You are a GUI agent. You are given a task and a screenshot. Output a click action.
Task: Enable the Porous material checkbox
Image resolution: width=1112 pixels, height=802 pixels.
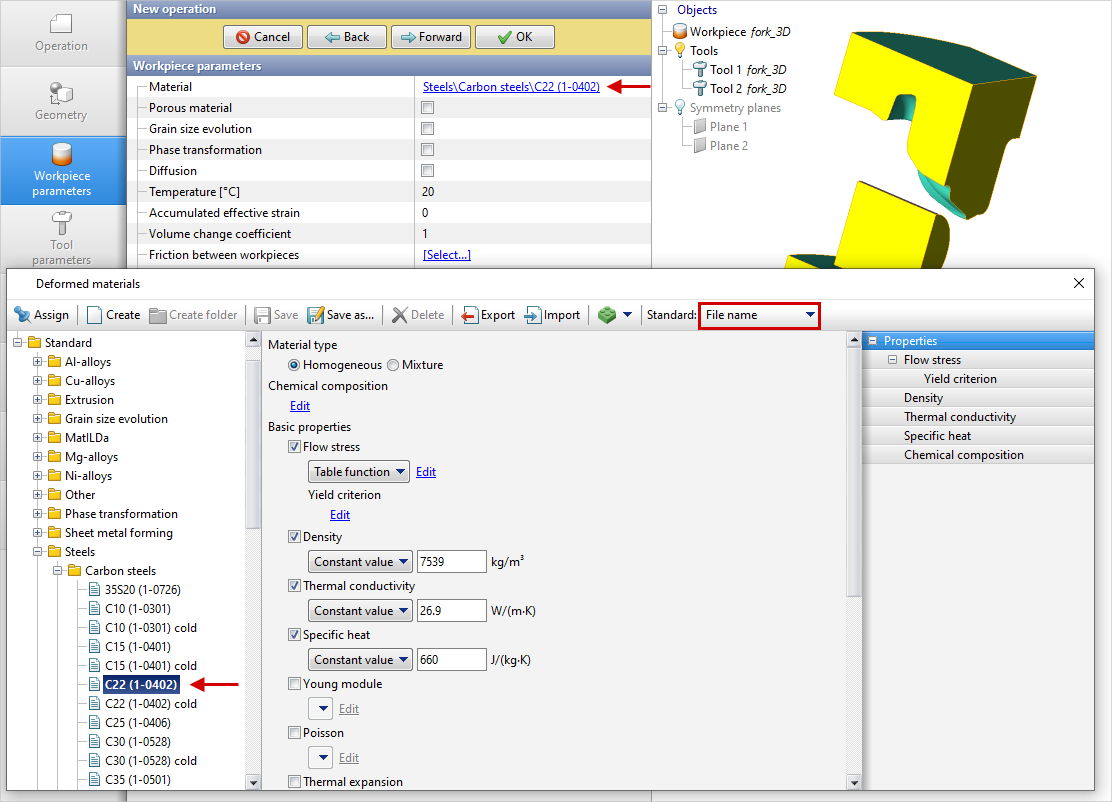tap(428, 108)
